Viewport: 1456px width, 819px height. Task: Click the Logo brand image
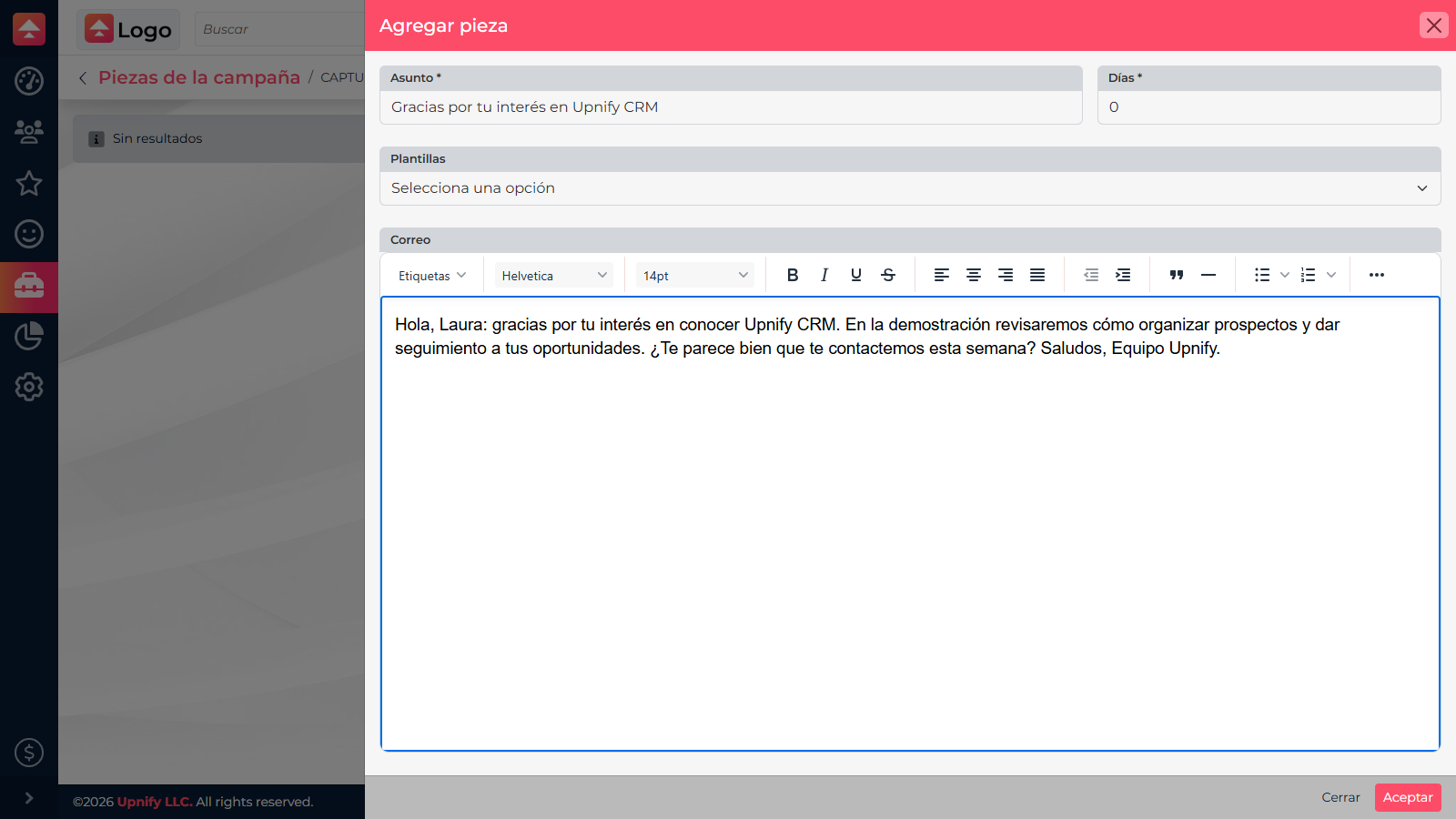pyautogui.click(x=128, y=29)
